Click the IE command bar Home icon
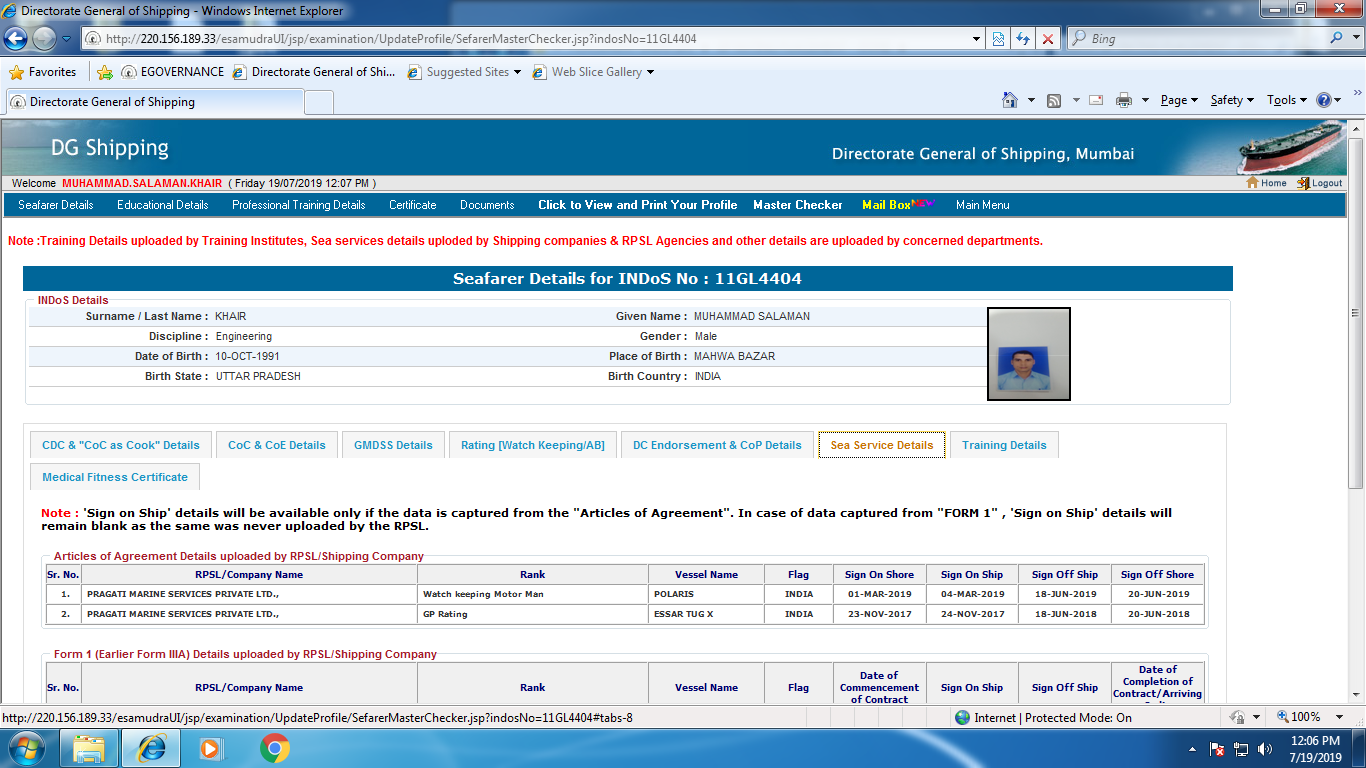1366x768 pixels. (1010, 100)
